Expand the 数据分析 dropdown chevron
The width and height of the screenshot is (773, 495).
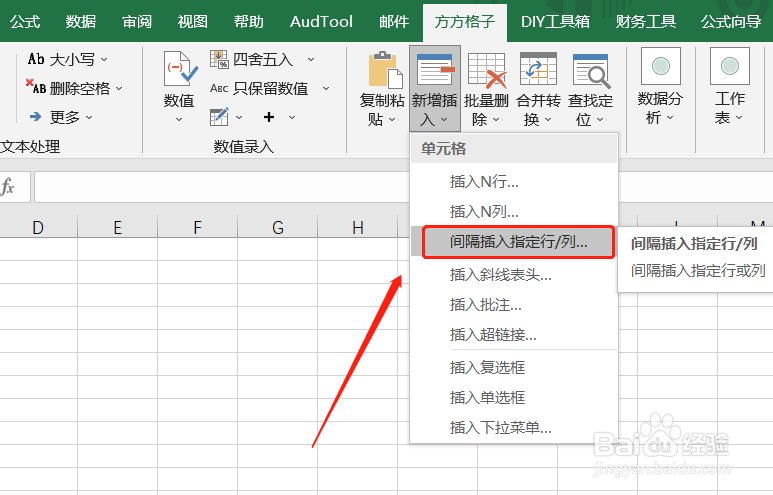[670, 117]
